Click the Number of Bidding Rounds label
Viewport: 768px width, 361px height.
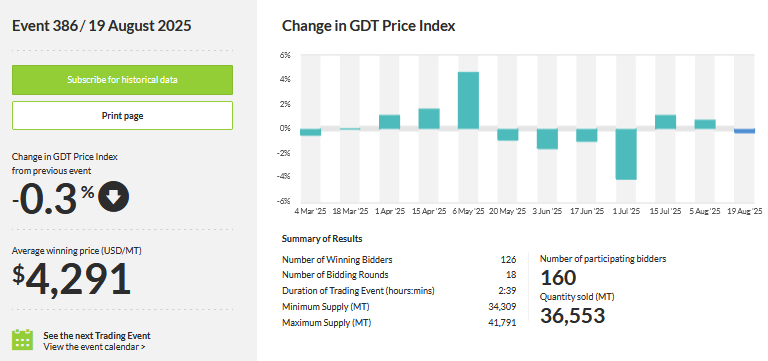point(335,275)
